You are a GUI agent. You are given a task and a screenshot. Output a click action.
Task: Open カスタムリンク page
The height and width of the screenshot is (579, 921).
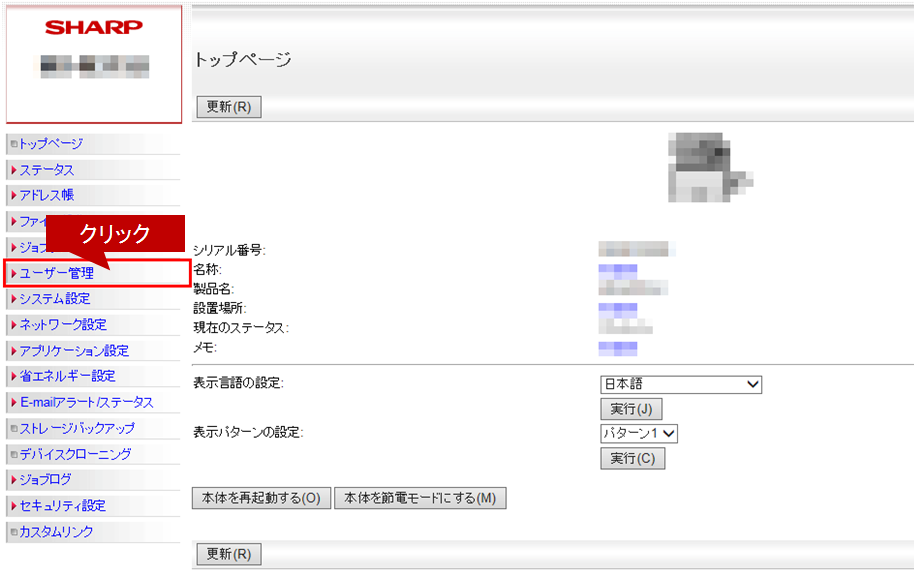tap(56, 532)
